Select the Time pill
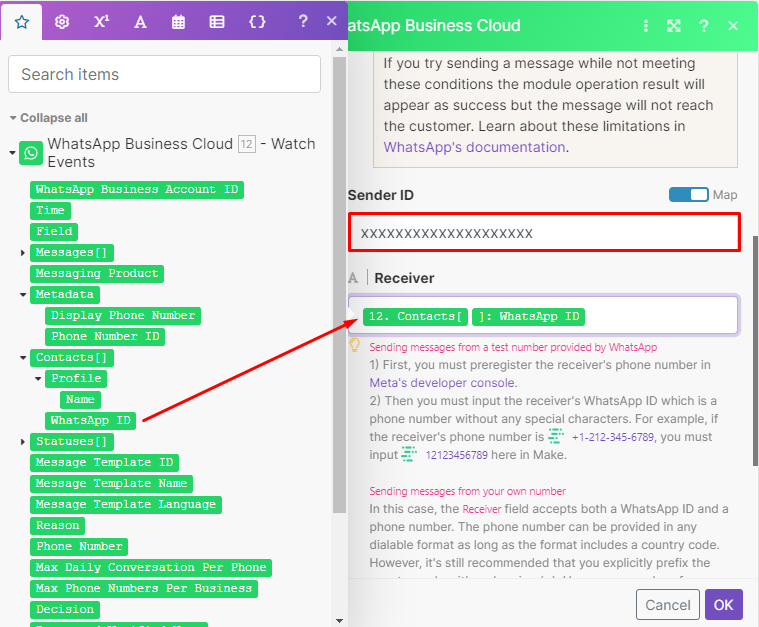 pyautogui.click(x=50, y=211)
